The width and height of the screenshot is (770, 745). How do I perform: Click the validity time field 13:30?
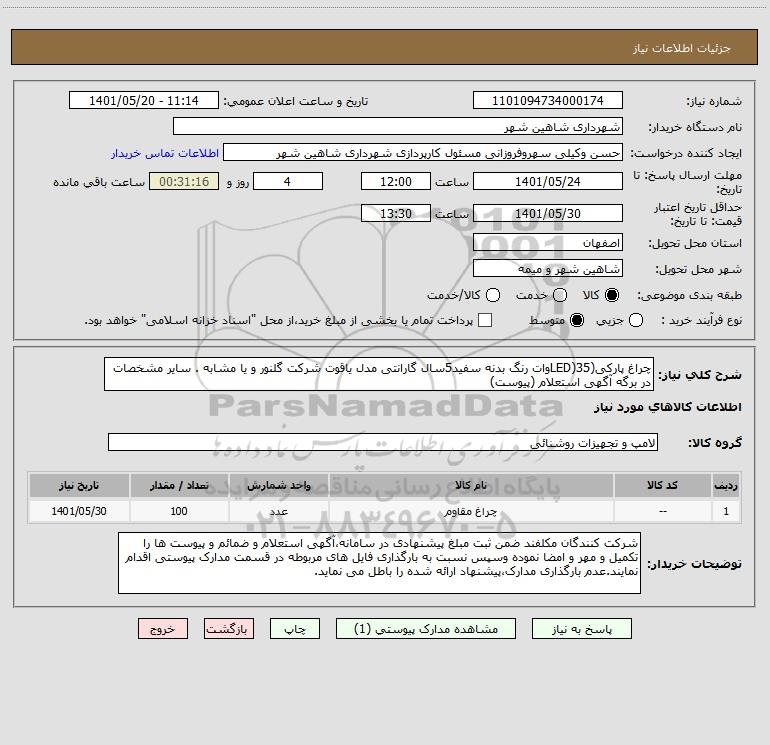[396, 213]
